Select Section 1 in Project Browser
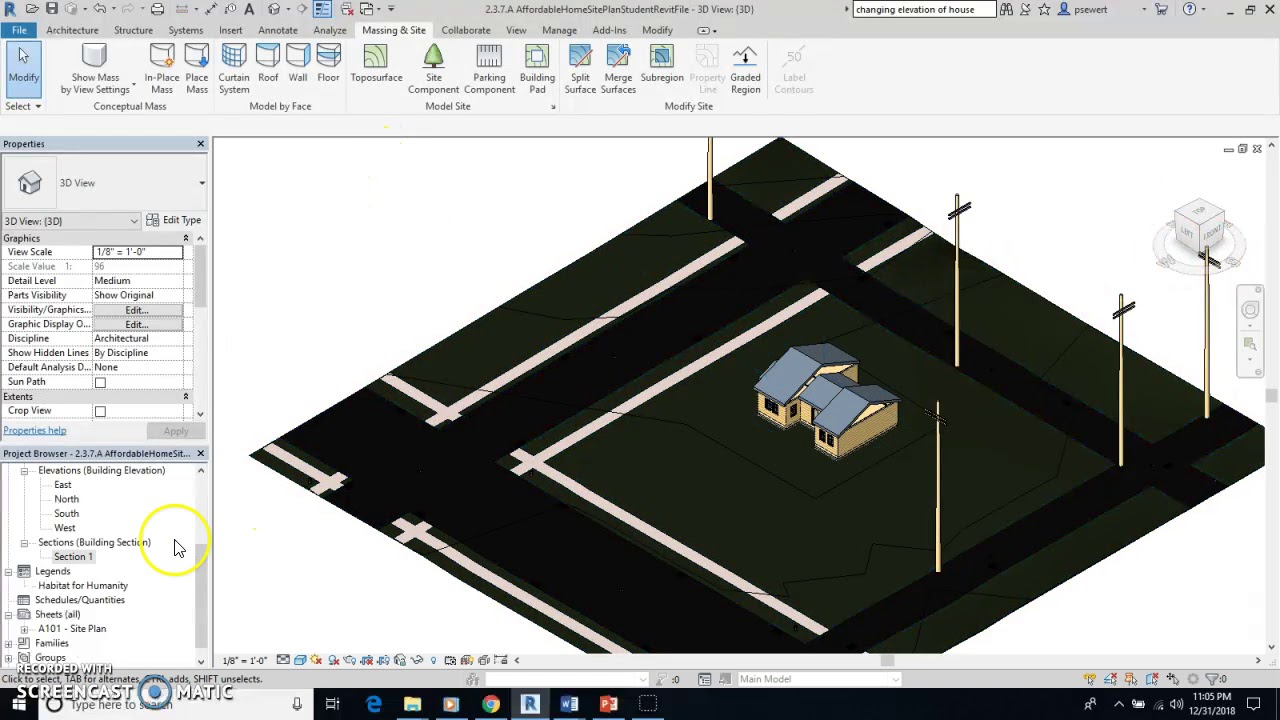1280x720 pixels. (73, 557)
